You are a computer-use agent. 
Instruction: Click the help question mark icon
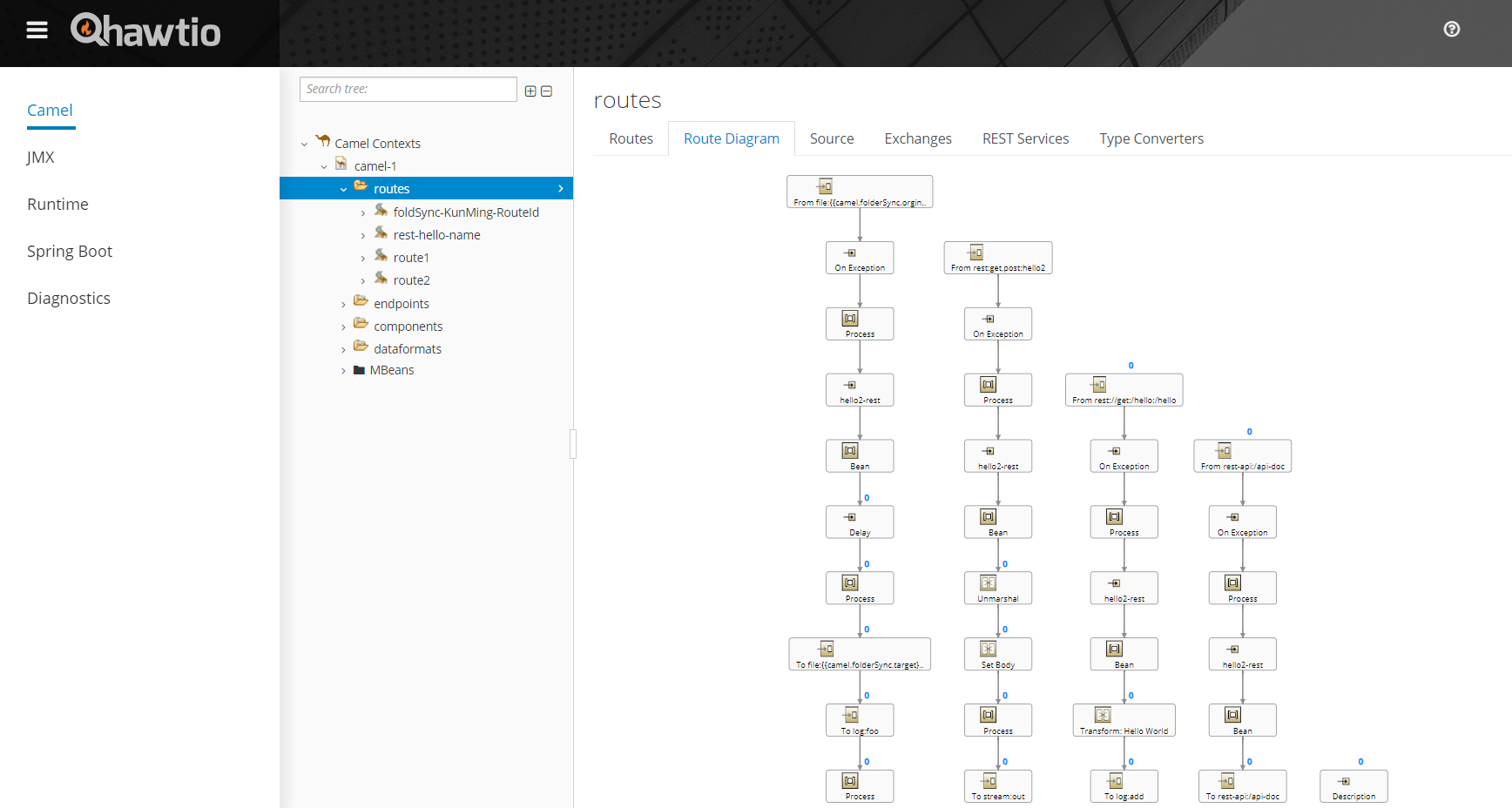tap(1452, 29)
